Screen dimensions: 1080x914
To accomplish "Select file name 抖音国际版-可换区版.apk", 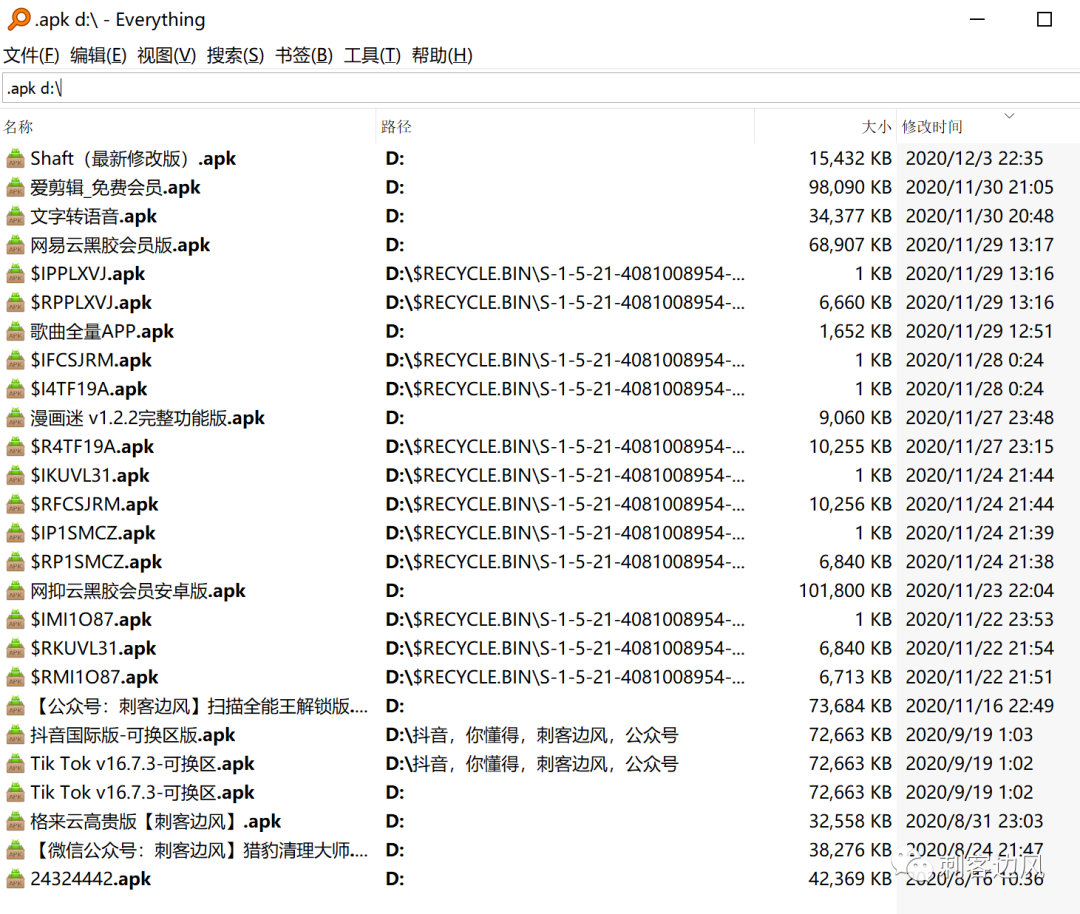I will pyautogui.click(x=133, y=736).
